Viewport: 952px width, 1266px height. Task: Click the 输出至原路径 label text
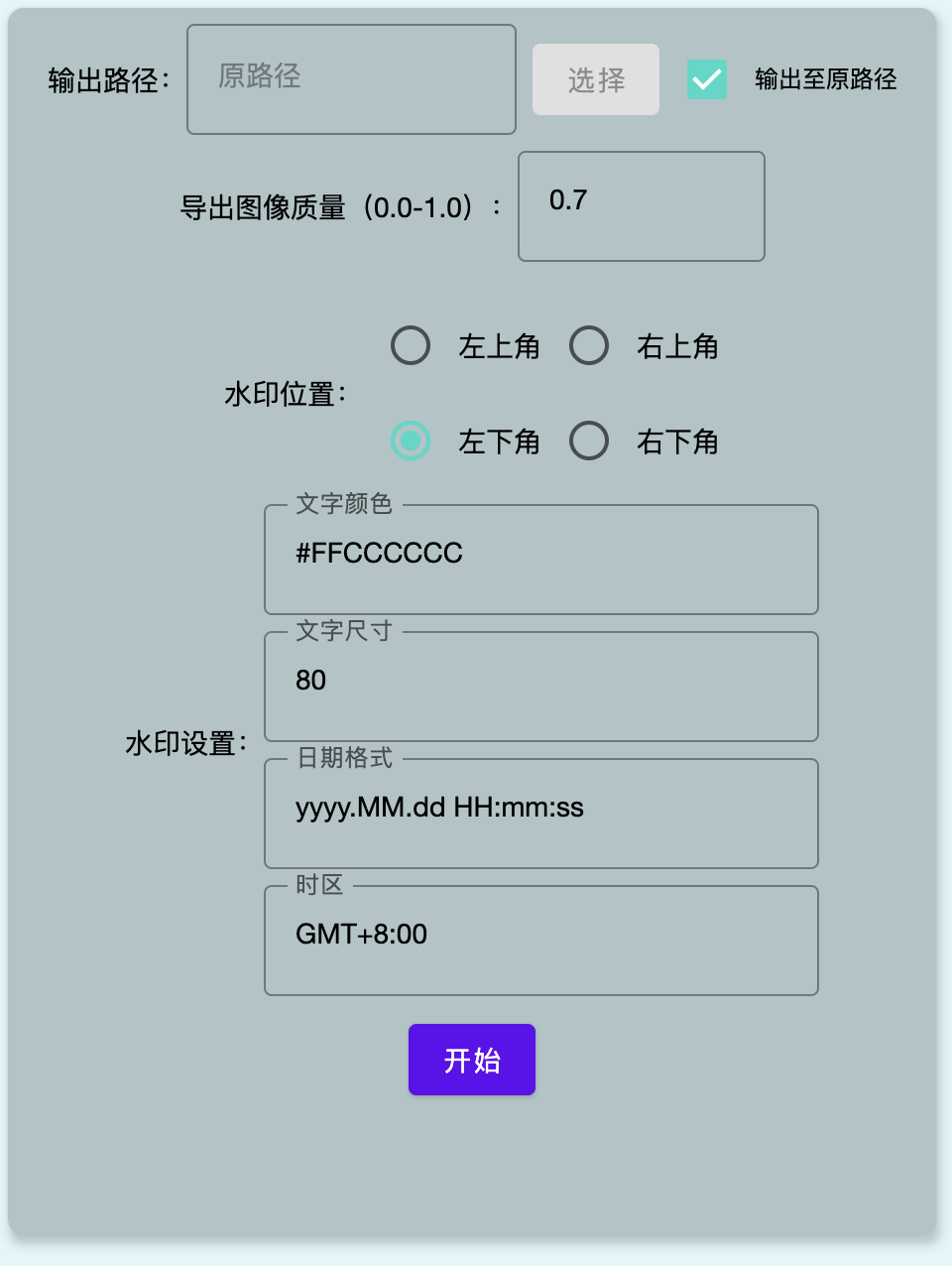click(x=826, y=79)
